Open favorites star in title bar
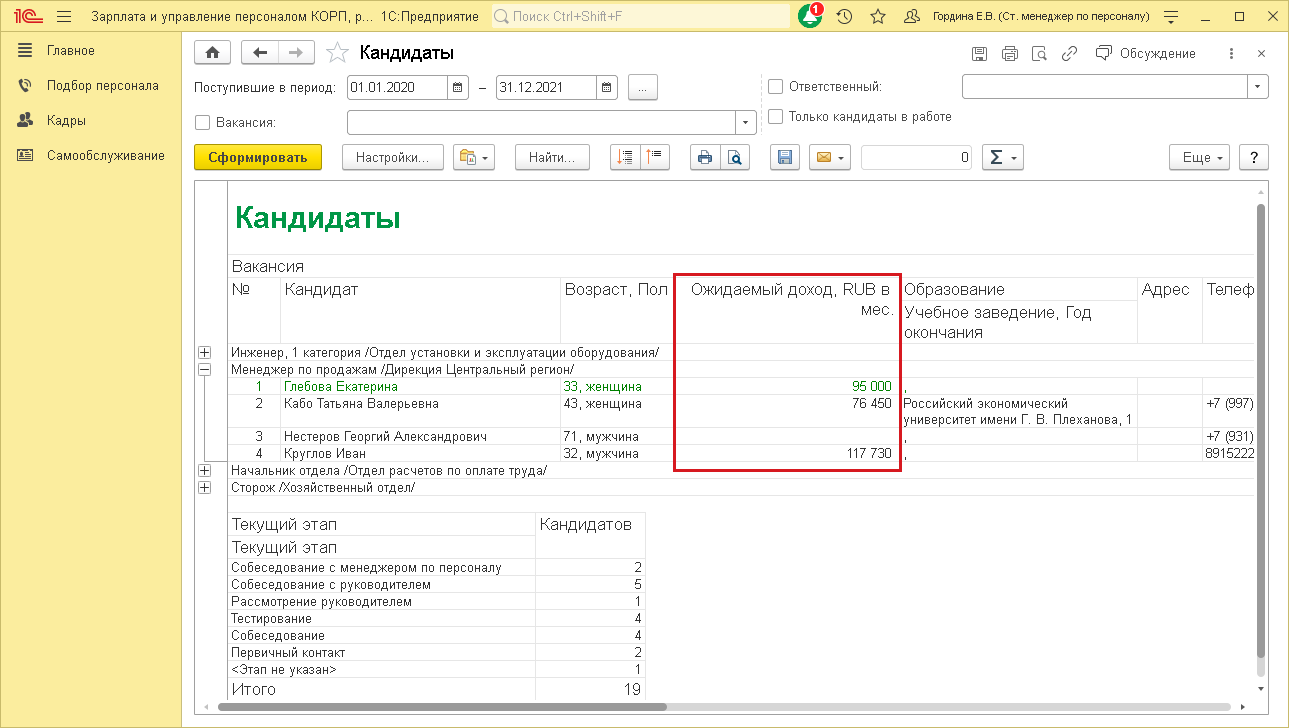 coord(878,17)
